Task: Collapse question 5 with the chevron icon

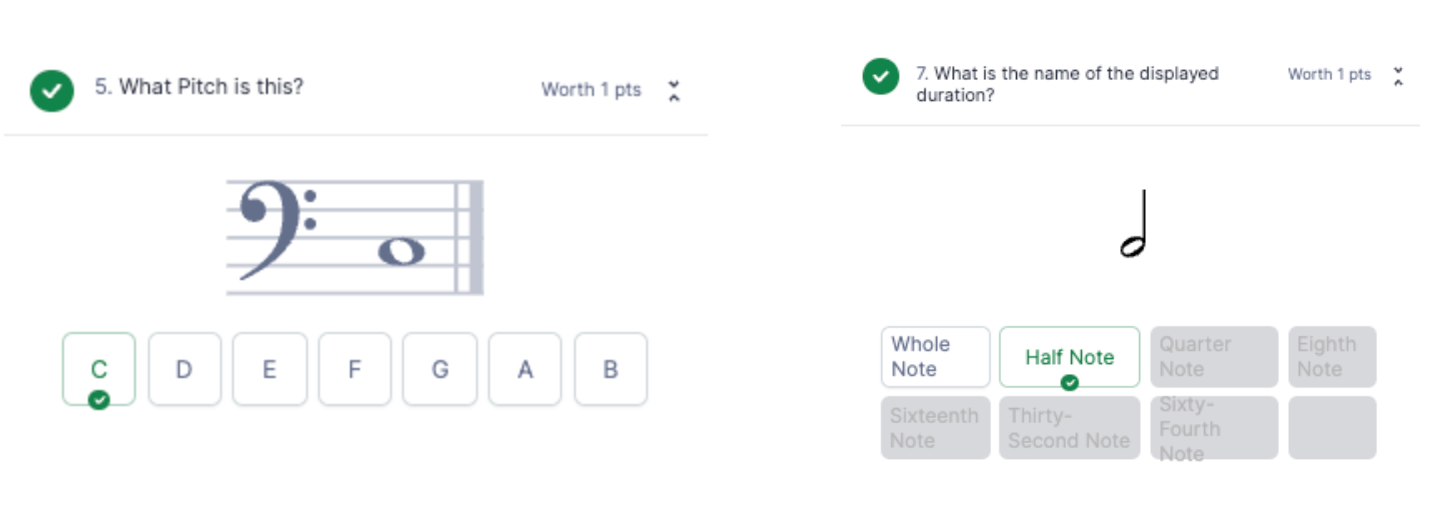Action: pos(675,91)
